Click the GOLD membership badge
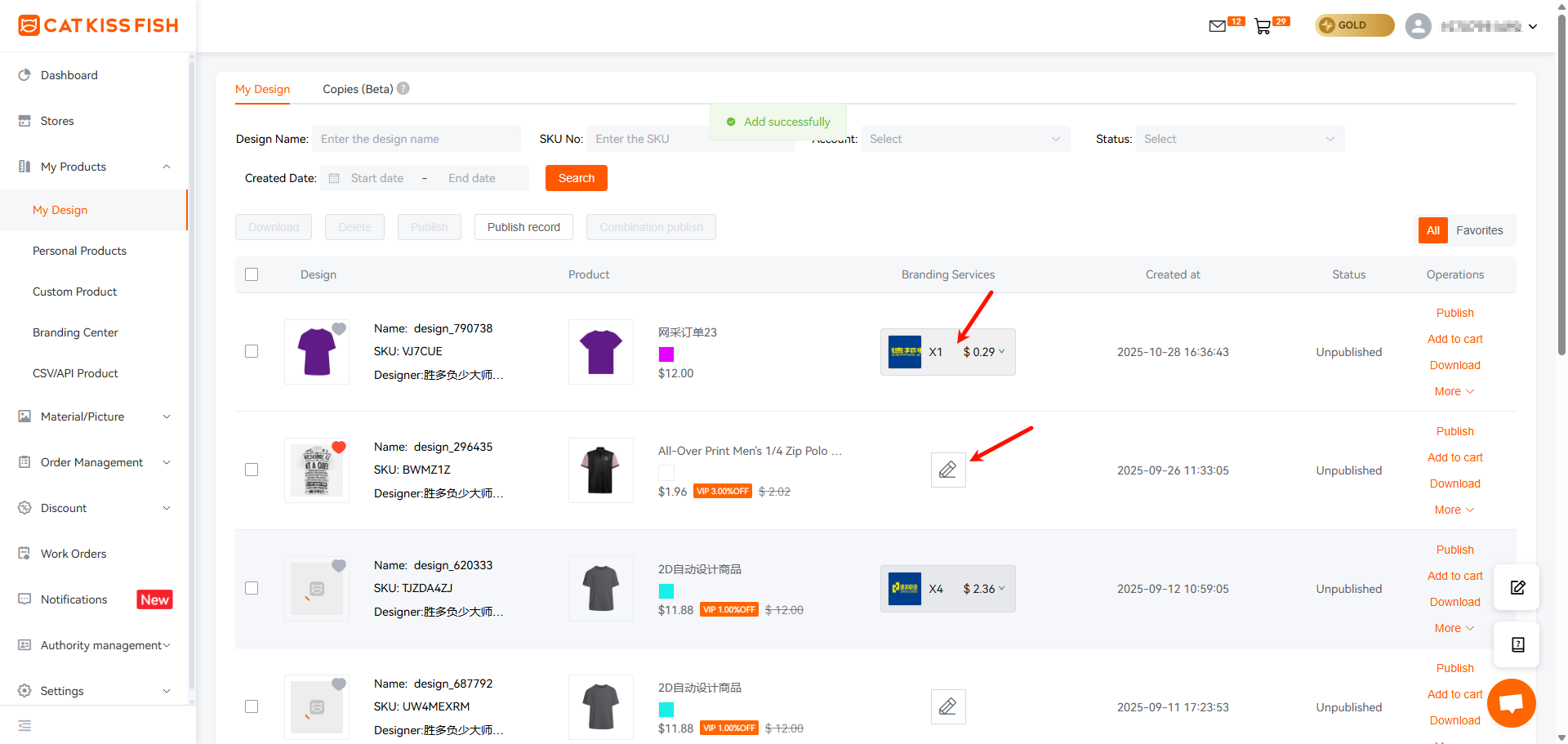This screenshot has height=744, width=1568. coord(1354,25)
